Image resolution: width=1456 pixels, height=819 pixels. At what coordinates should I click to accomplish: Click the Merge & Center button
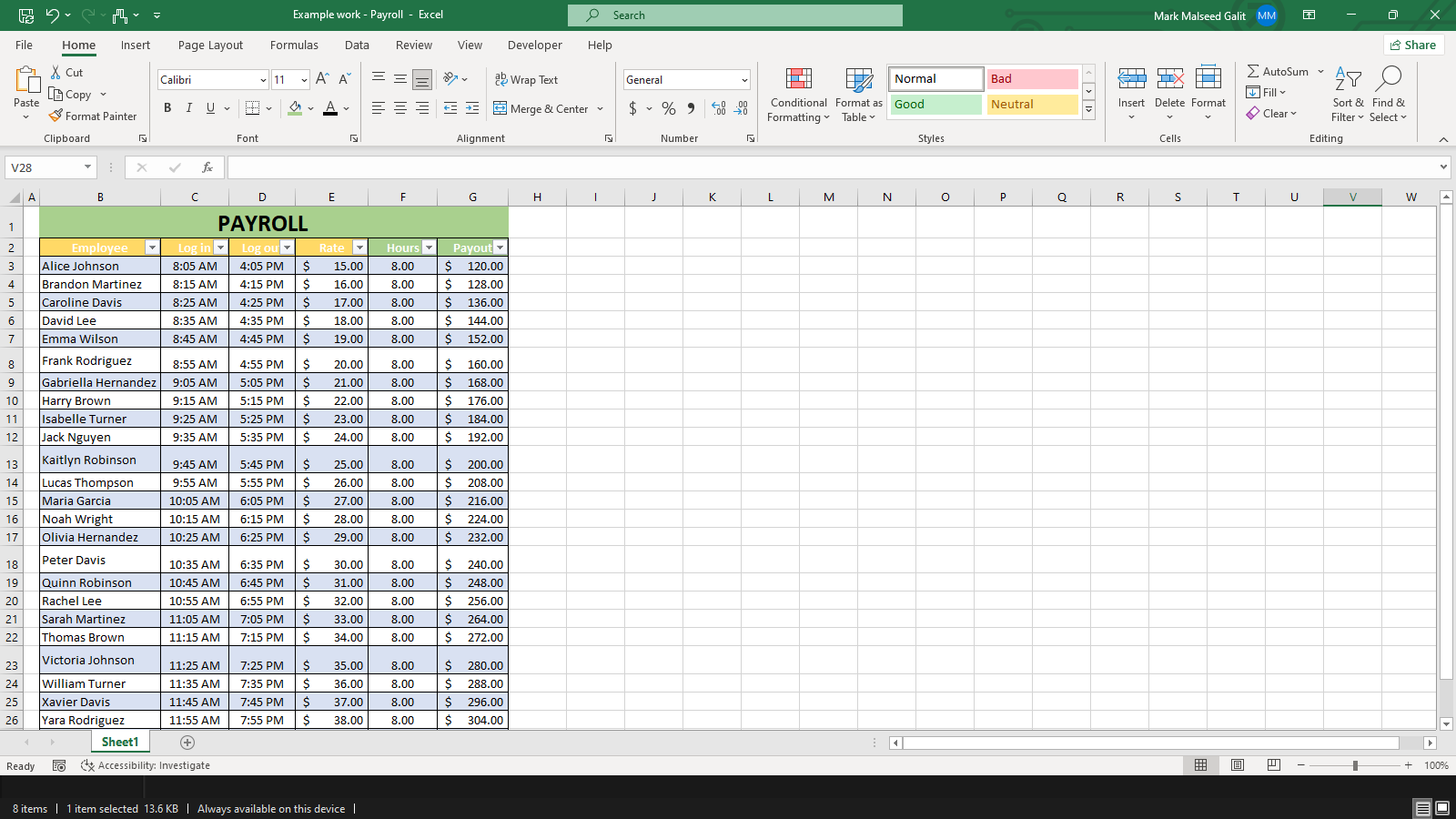click(541, 109)
